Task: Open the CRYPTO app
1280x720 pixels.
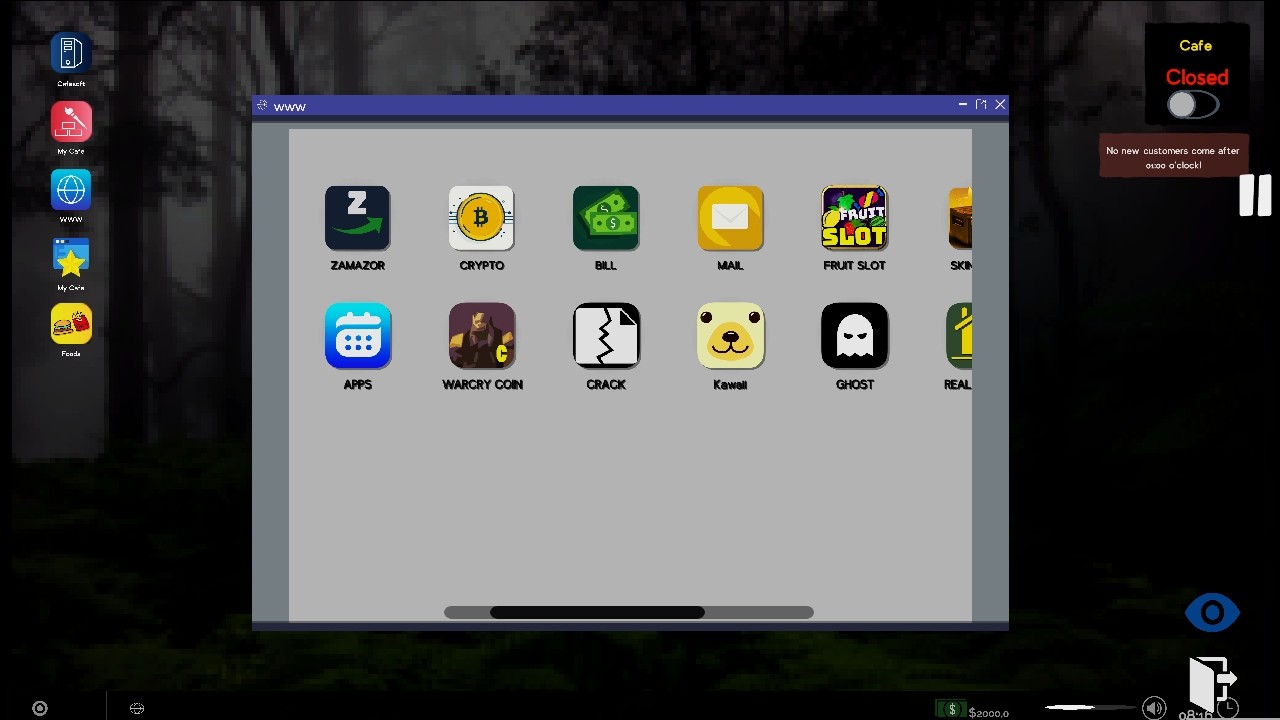Action: tap(481, 218)
